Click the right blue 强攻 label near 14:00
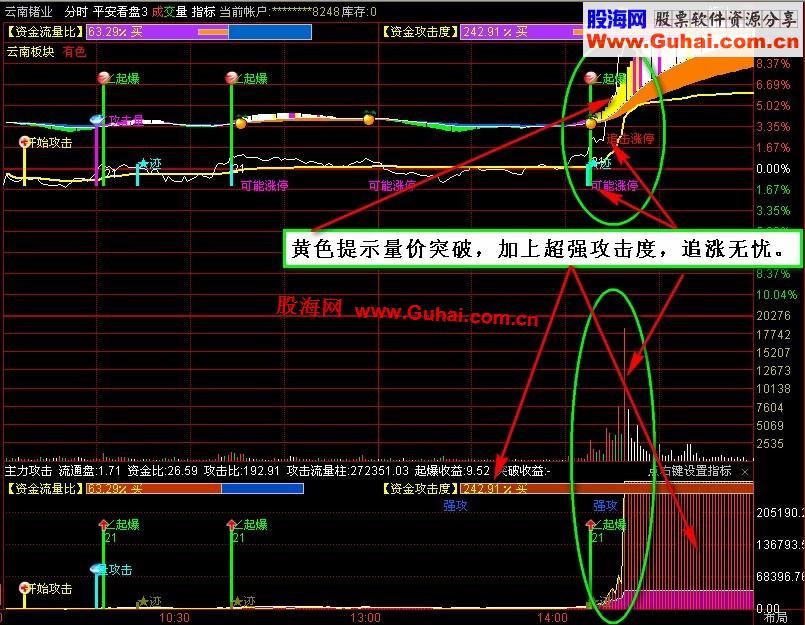 pyautogui.click(x=605, y=505)
